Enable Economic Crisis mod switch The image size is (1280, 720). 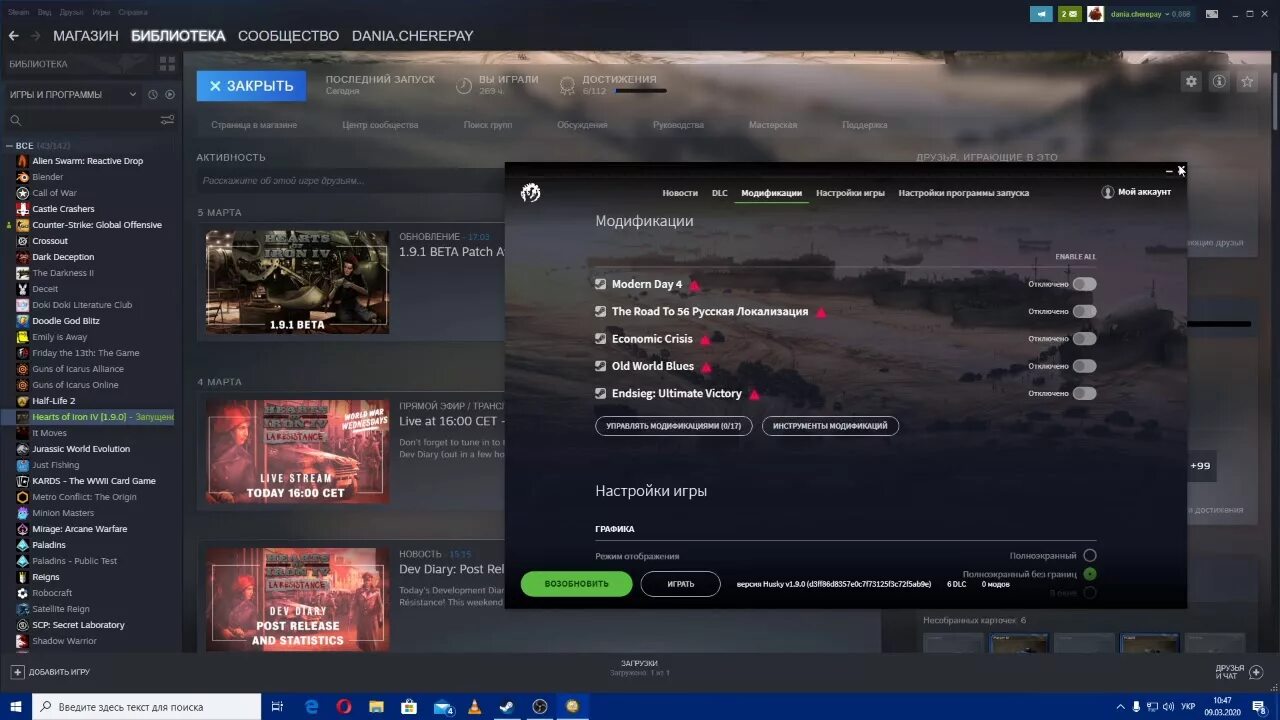1084,339
